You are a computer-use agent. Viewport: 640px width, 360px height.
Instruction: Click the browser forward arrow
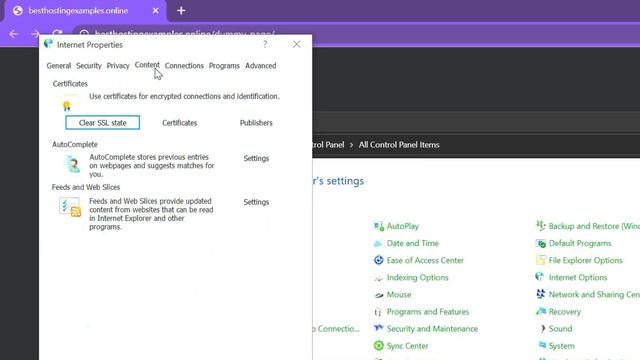35,34
